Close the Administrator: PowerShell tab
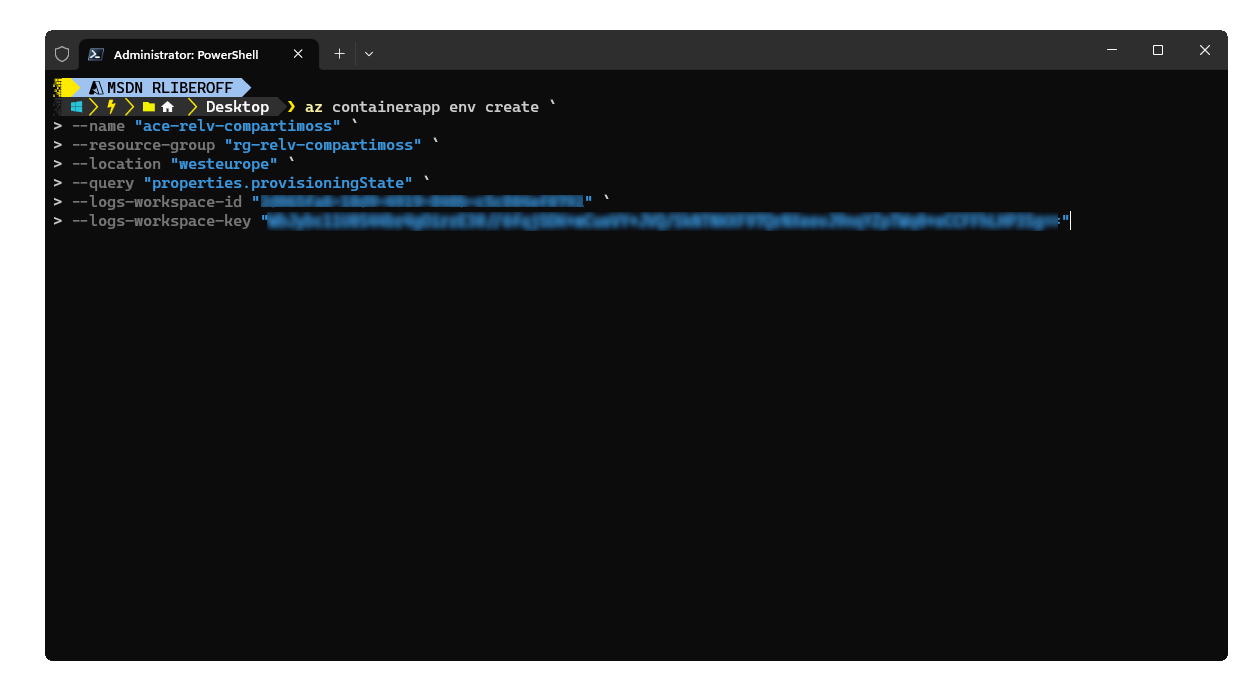This screenshot has width=1255, height=687. [298, 54]
